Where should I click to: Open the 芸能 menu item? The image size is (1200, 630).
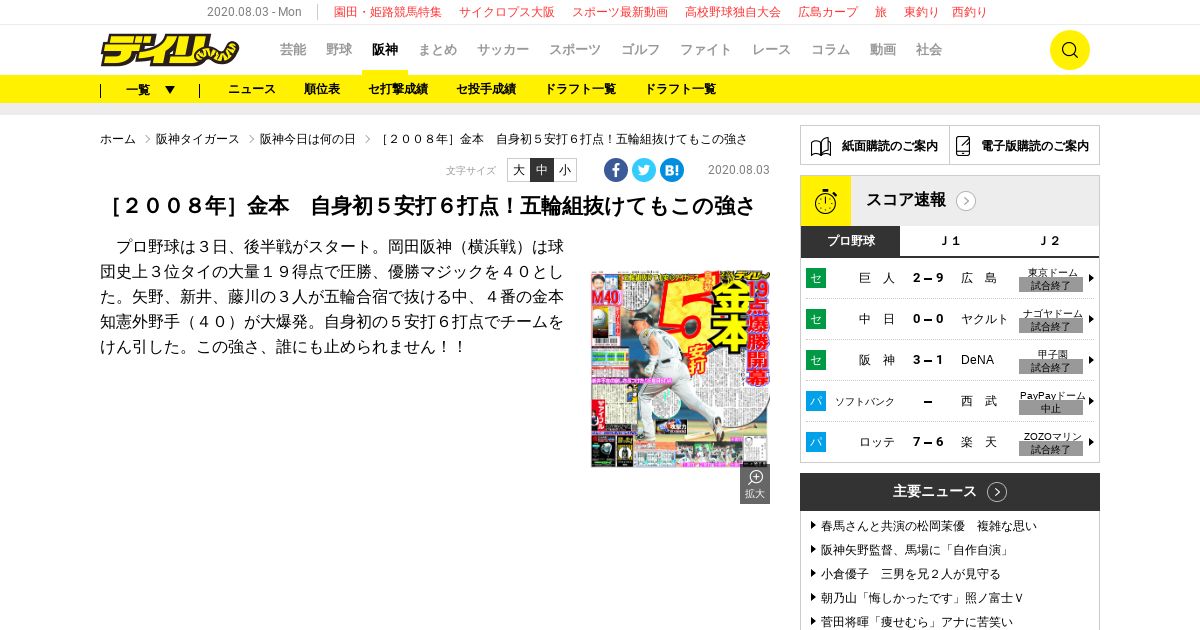point(293,50)
